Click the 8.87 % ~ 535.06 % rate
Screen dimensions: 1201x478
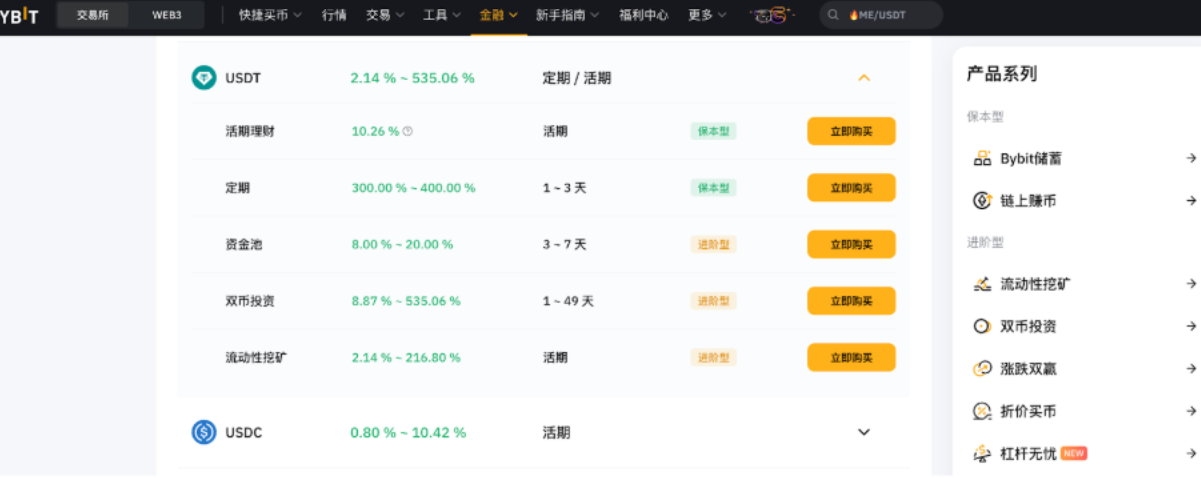click(406, 301)
